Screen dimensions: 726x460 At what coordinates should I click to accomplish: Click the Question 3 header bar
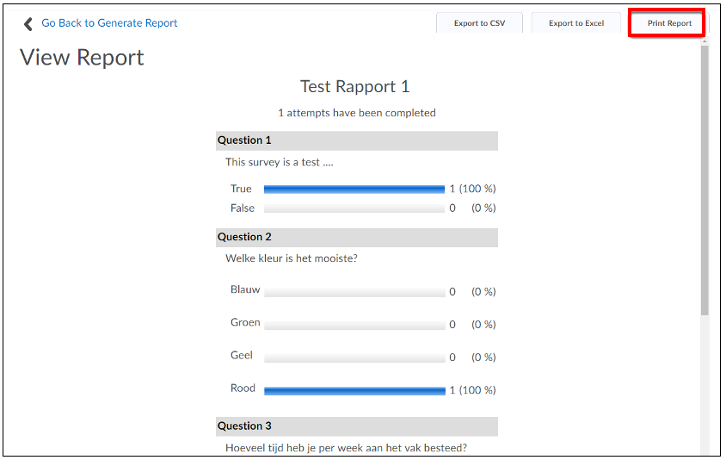[x=357, y=426]
